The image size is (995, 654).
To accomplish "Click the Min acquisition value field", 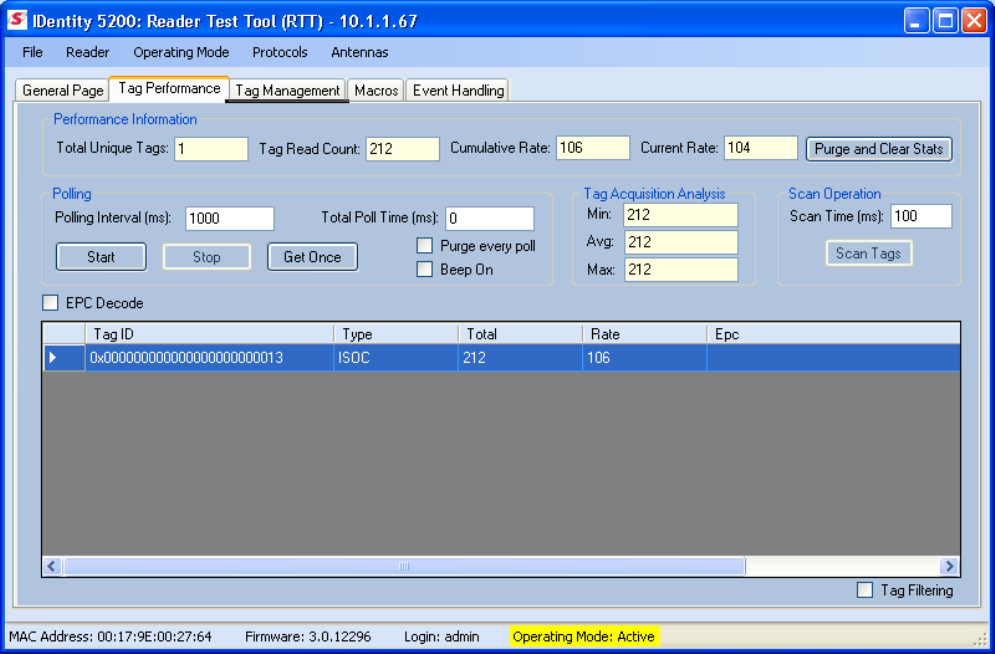I will pyautogui.click(x=681, y=214).
